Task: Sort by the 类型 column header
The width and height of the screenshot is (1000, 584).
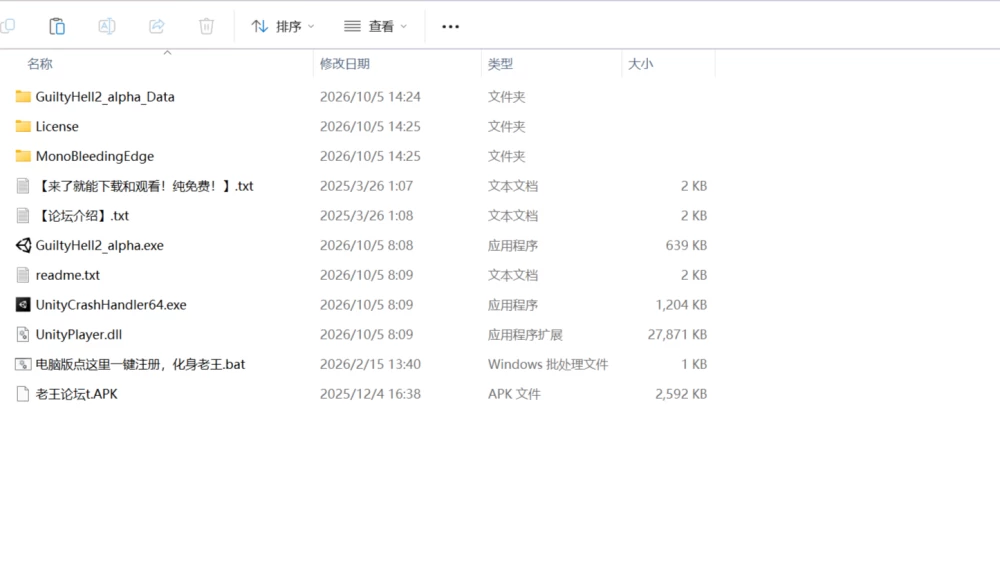Action: click(x=500, y=64)
